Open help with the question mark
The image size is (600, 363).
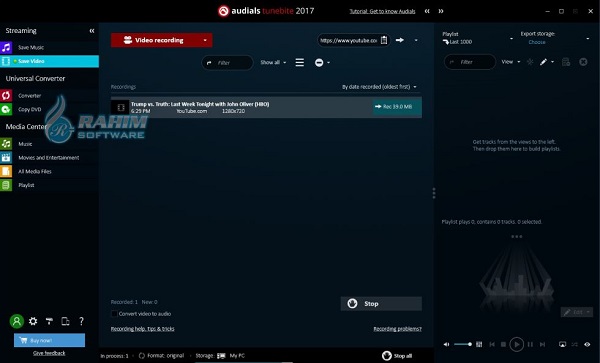[x=81, y=321]
